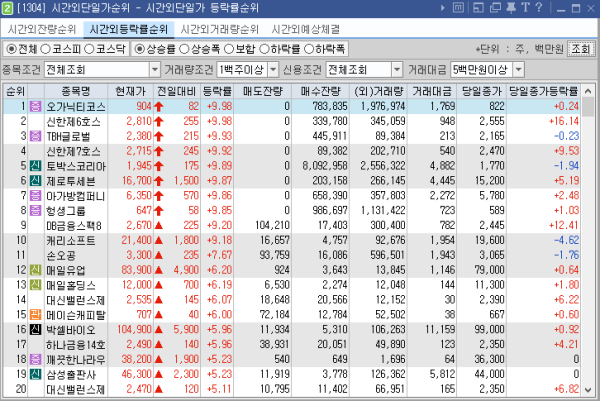Click the table scrollbar down arrow
The image size is (600, 401).
click(x=588, y=390)
